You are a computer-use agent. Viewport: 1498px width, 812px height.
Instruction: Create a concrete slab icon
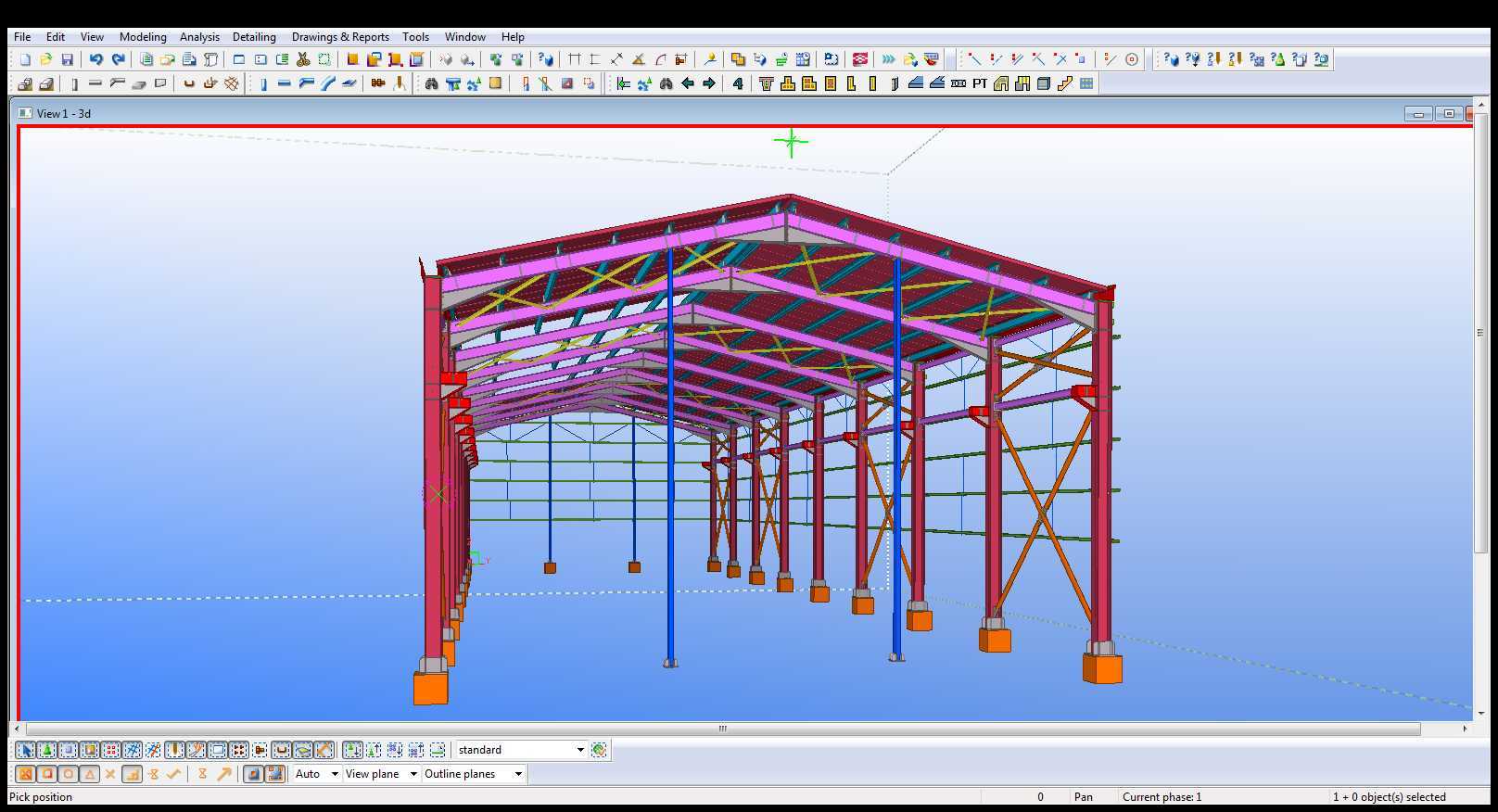coord(139,83)
